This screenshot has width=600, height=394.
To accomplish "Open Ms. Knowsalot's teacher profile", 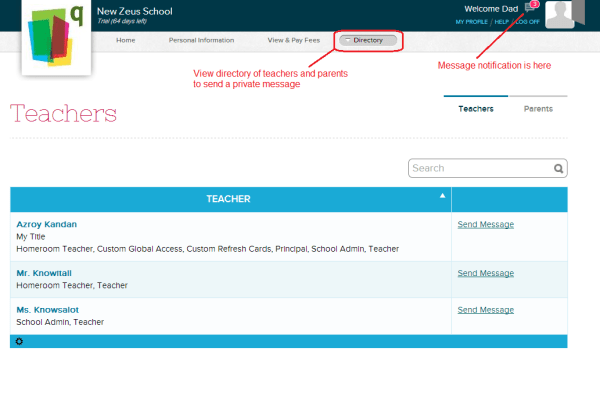I will click(x=47, y=310).
